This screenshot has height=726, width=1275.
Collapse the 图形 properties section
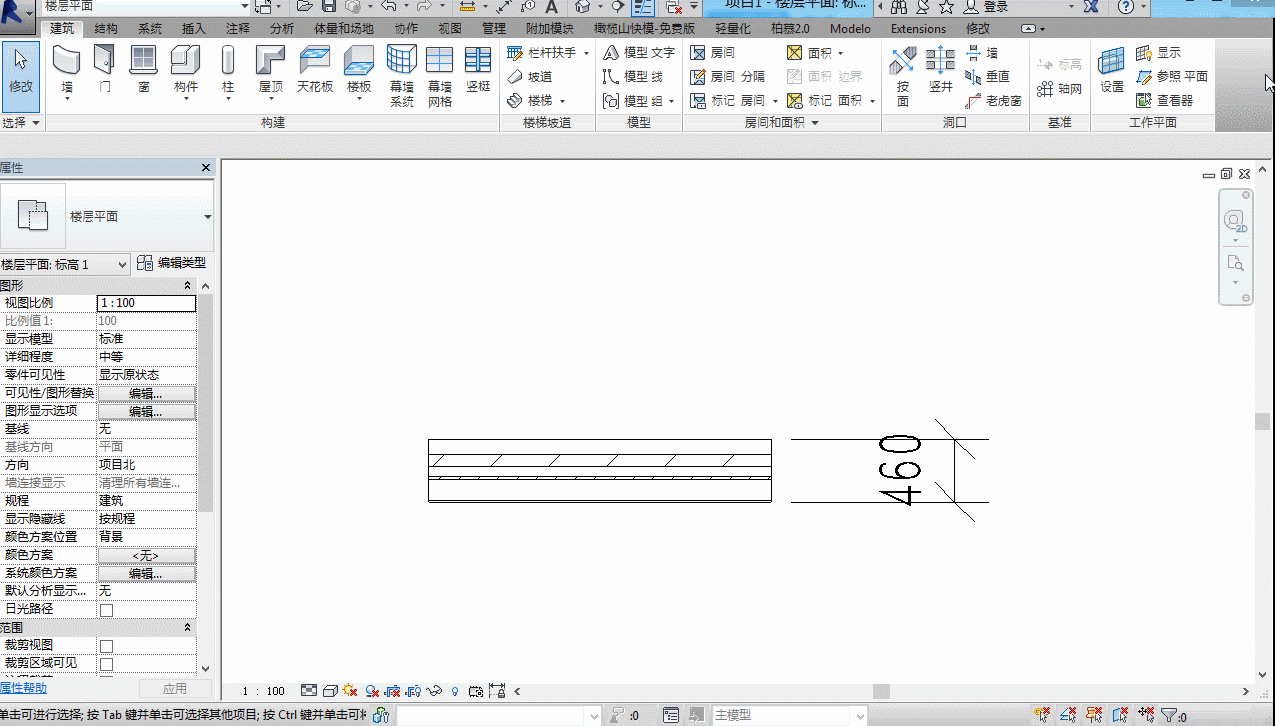tap(188, 286)
